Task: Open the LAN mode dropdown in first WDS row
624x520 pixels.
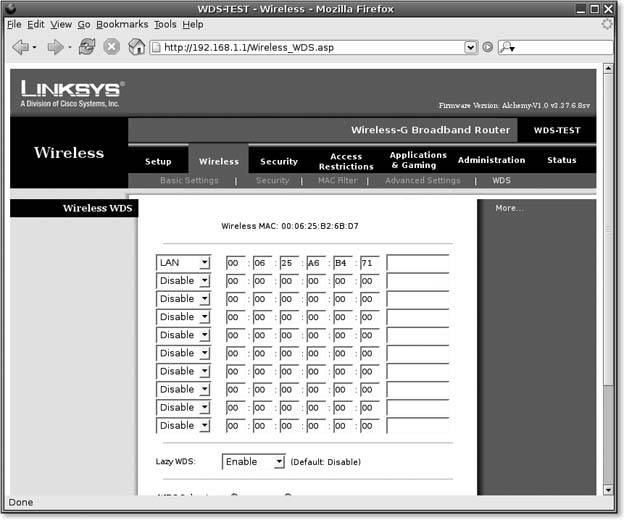Action: coord(183,262)
